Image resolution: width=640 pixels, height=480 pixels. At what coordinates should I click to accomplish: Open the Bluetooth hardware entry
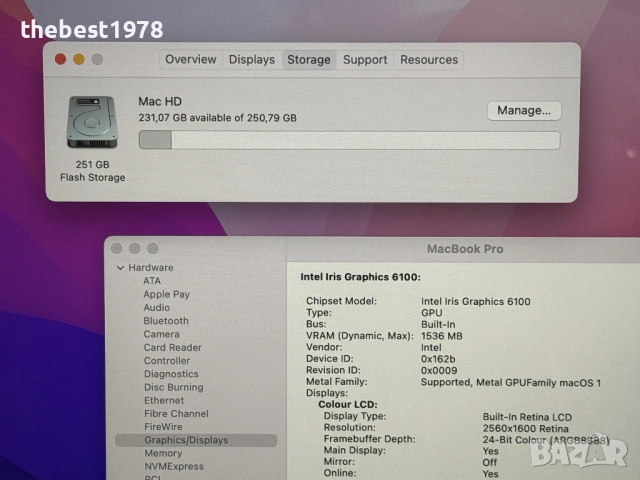pos(166,321)
